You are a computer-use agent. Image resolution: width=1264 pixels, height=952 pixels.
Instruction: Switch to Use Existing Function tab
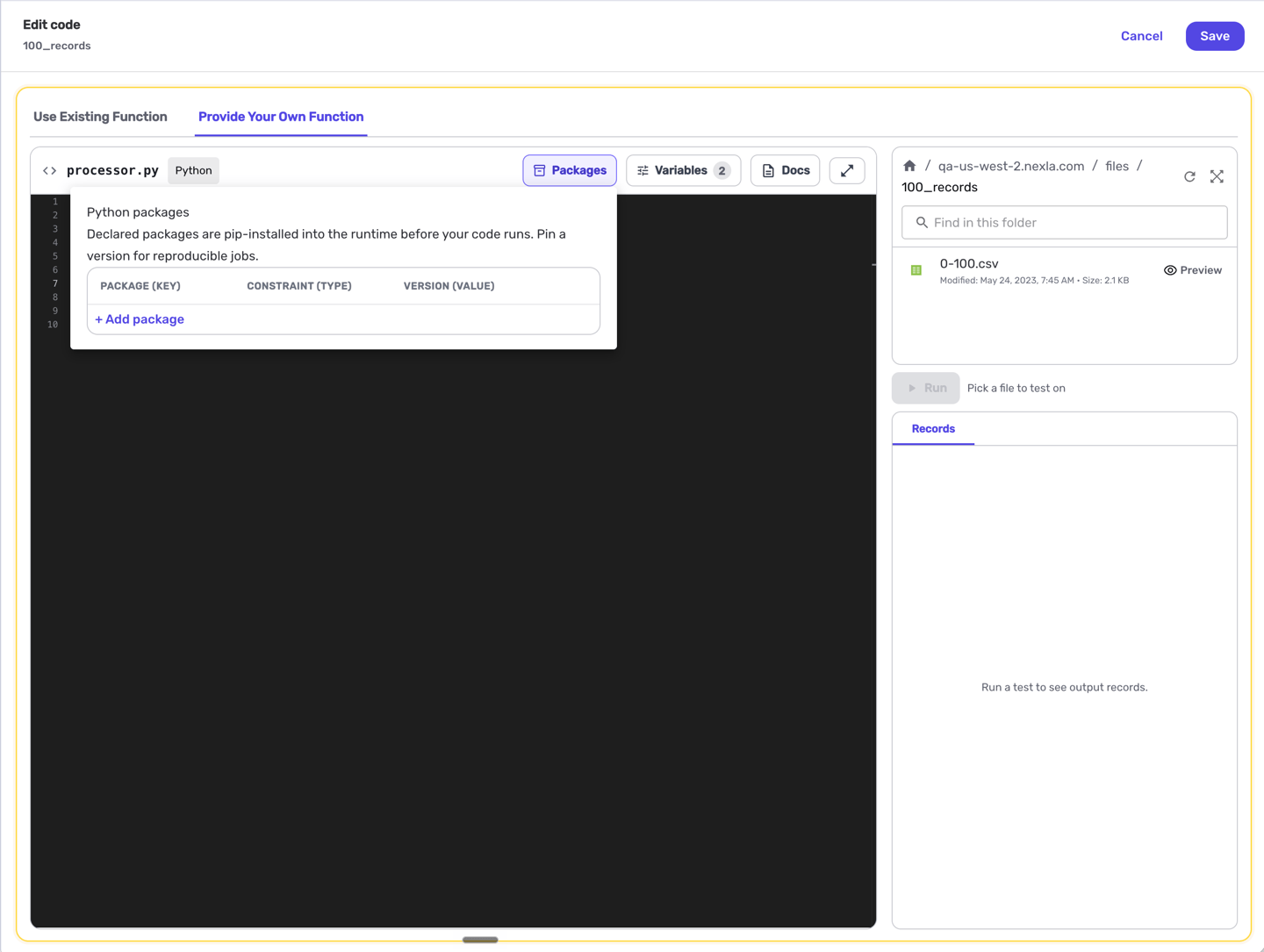point(100,117)
